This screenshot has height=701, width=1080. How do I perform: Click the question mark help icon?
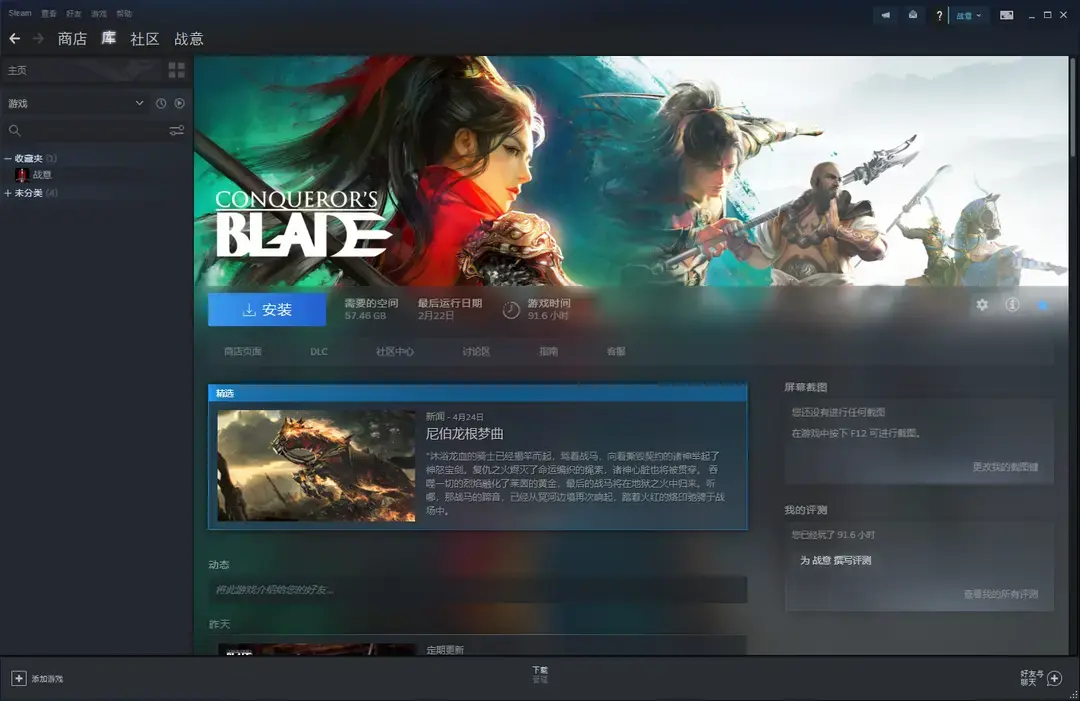[x=939, y=15]
